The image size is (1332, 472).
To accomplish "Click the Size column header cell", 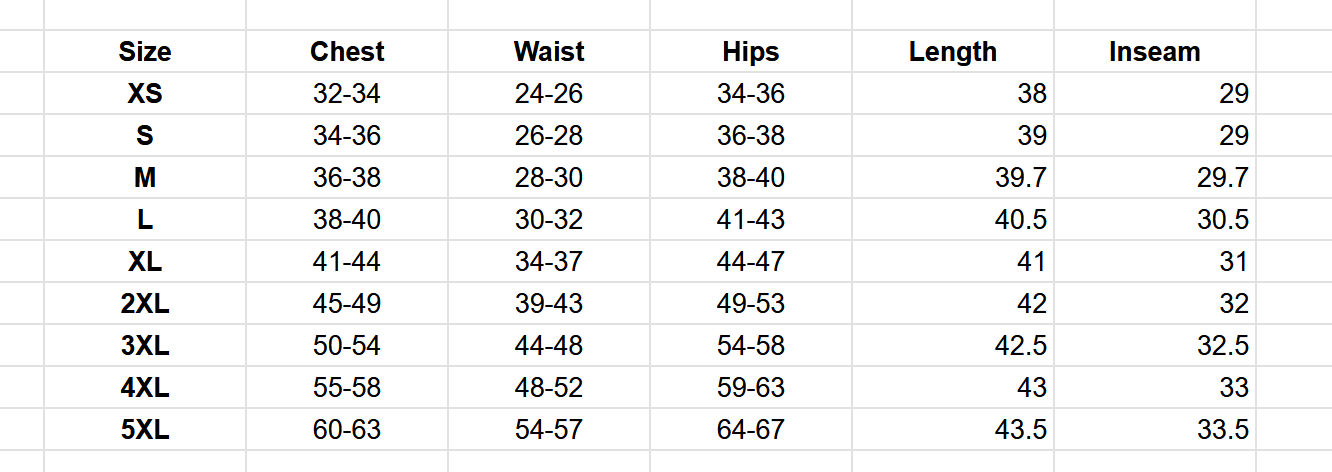I will click(x=145, y=52).
